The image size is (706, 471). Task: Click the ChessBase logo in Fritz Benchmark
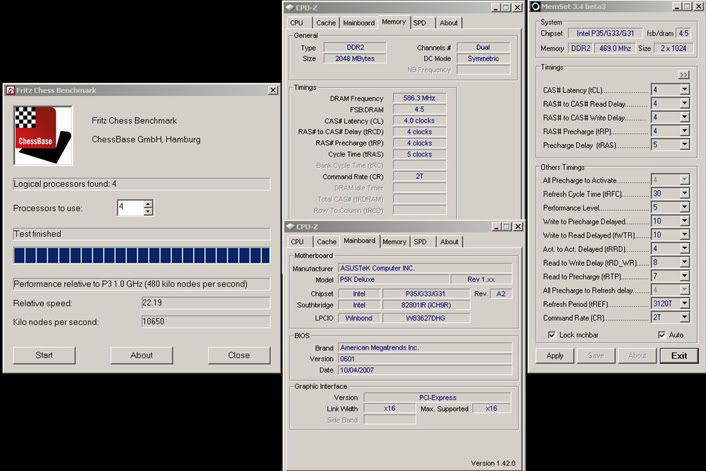[x=43, y=136]
